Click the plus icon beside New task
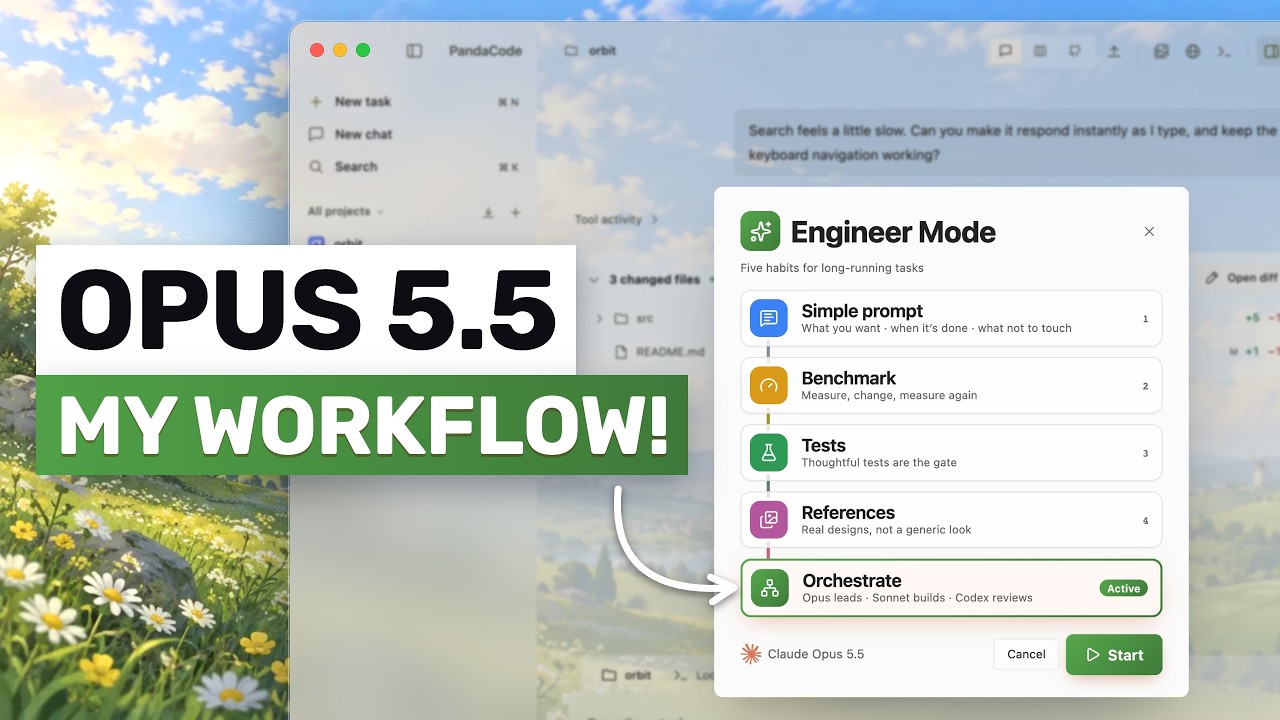Screen dimensions: 1280x720 (316, 101)
